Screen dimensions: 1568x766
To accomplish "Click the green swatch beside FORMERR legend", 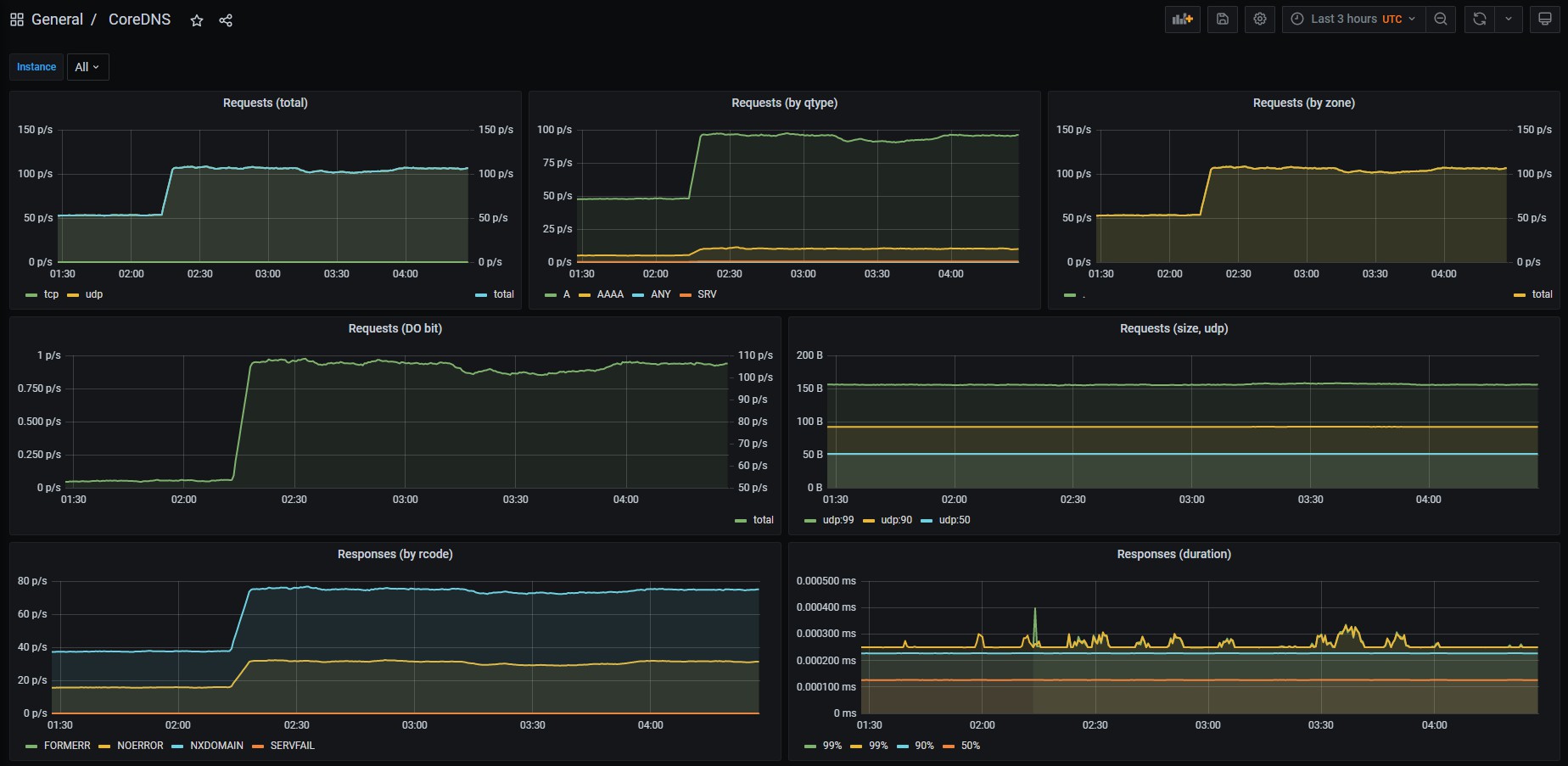I will [x=31, y=746].
